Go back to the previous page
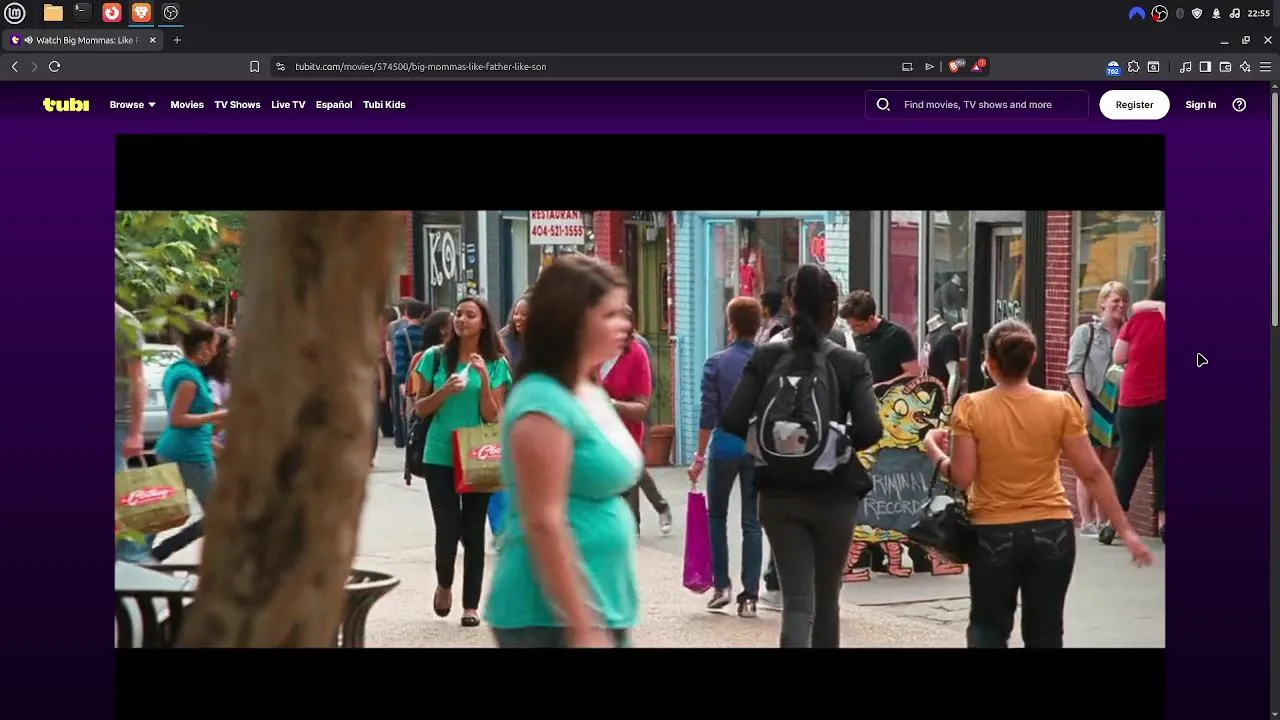1280x720 pixels. tap(15, 66)
